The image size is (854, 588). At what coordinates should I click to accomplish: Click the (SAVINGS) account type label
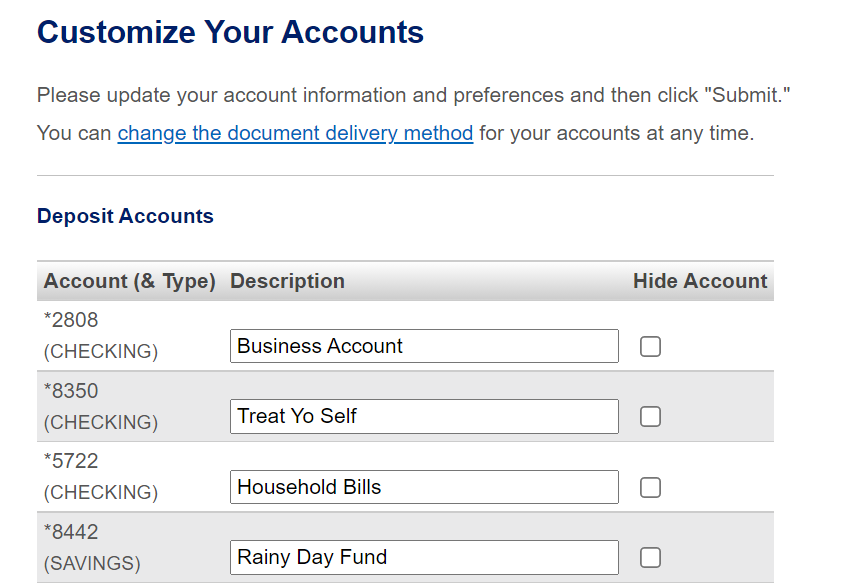coord(92,563)
